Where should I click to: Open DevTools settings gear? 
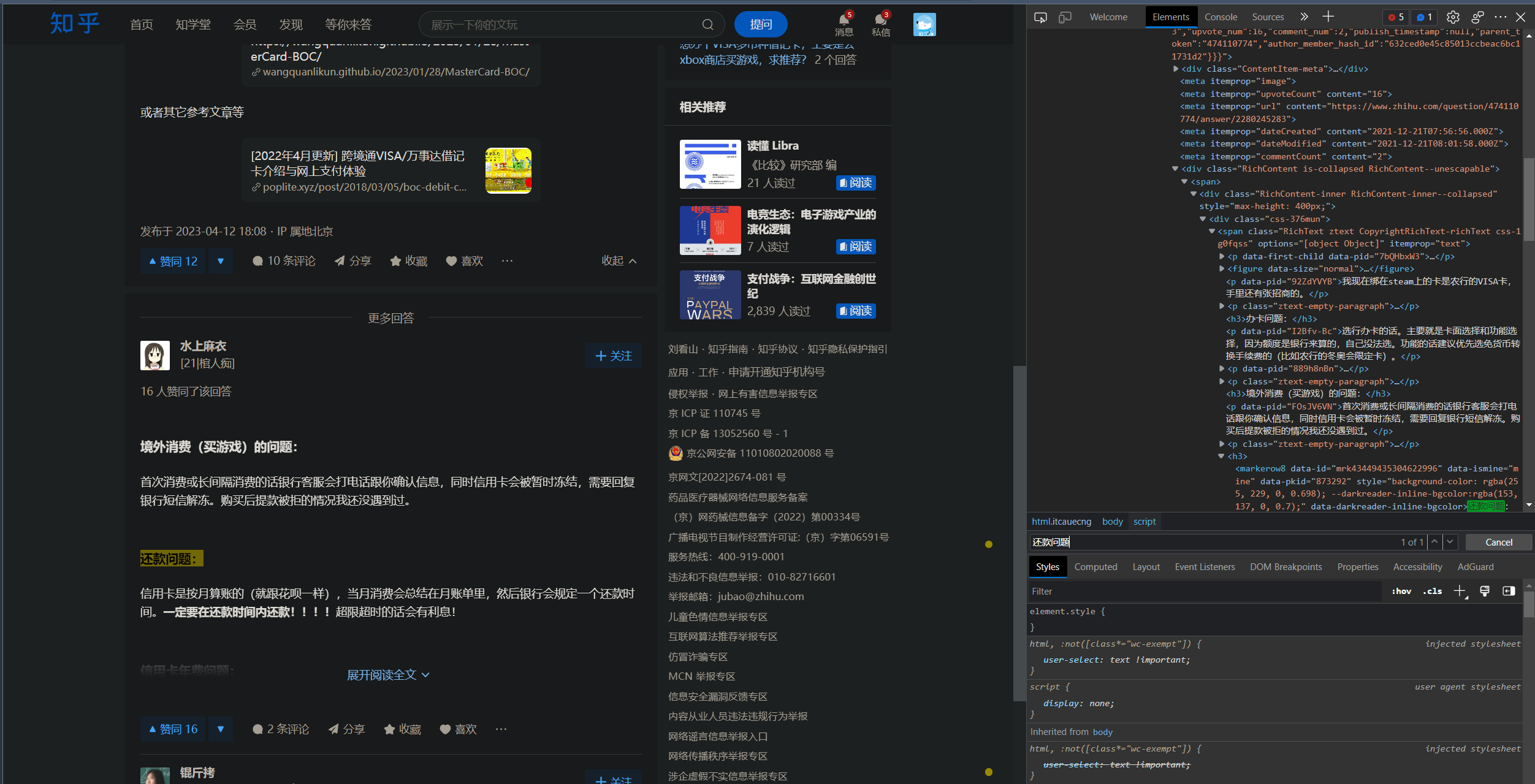(x=1453, y=17)
